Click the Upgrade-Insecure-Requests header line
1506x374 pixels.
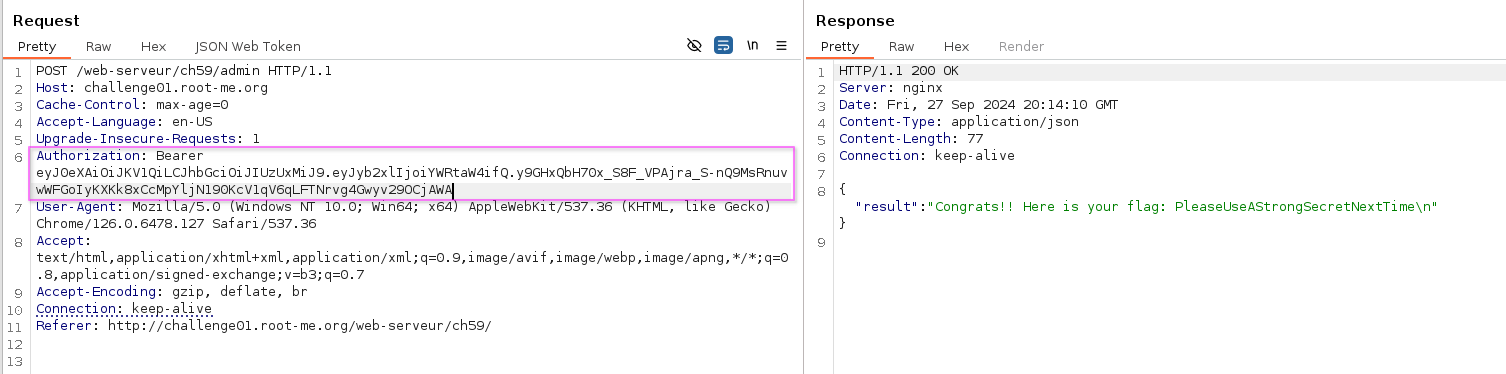(x=148, y=139)
